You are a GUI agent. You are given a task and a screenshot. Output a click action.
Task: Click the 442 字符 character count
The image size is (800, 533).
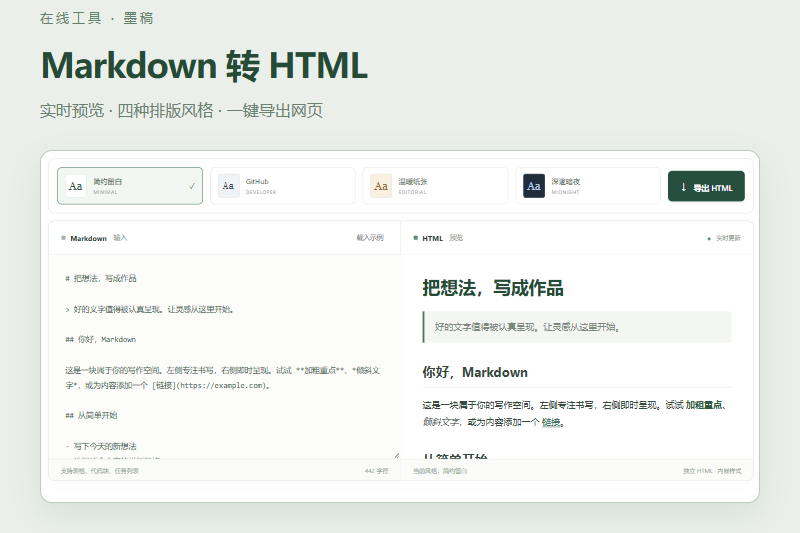[377, 471]
